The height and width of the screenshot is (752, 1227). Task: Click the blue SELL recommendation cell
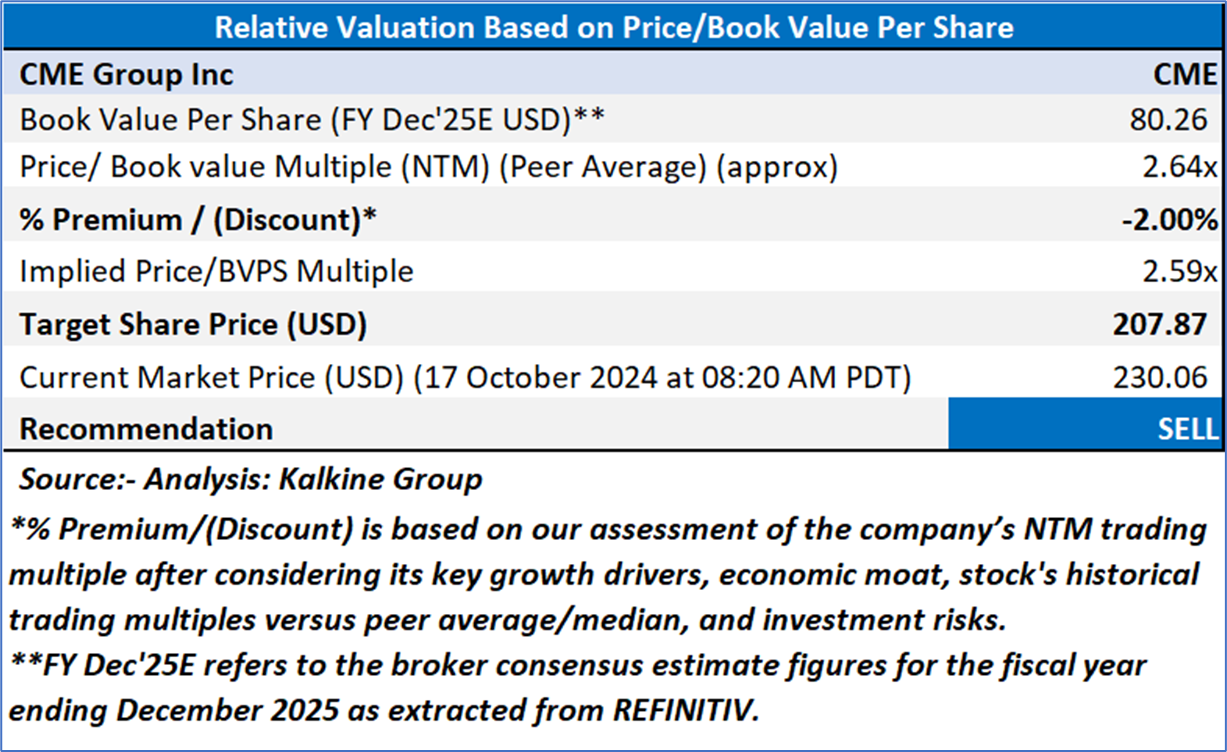click(x=1086, y=429)
